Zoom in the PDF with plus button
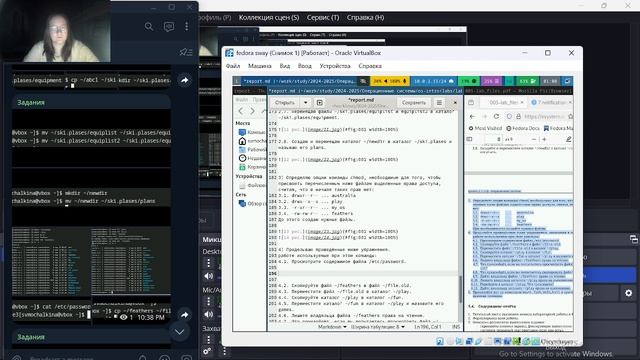This screenshot has width=640, height=360. 544,139
